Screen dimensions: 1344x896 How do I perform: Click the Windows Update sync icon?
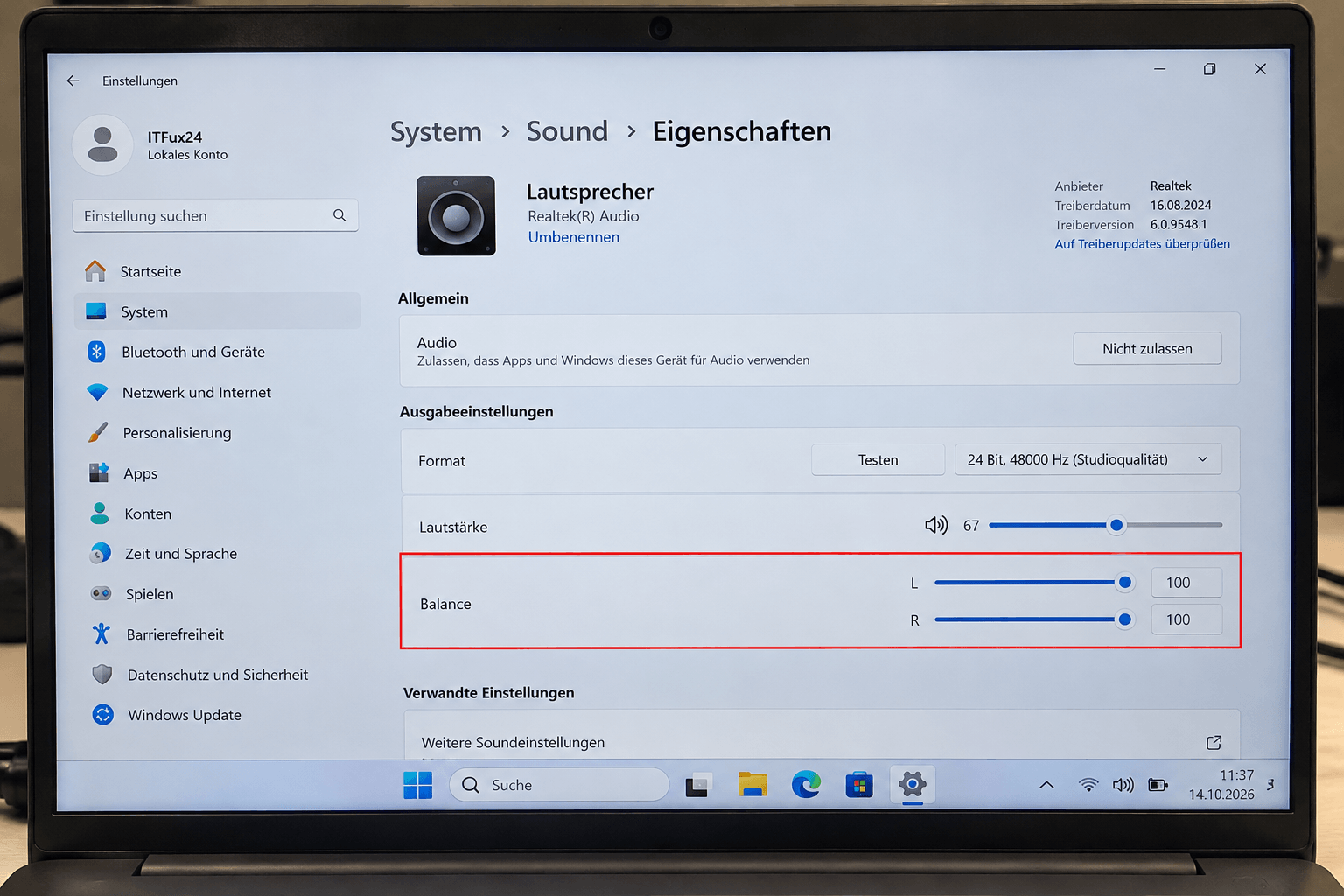pos(103,714)
